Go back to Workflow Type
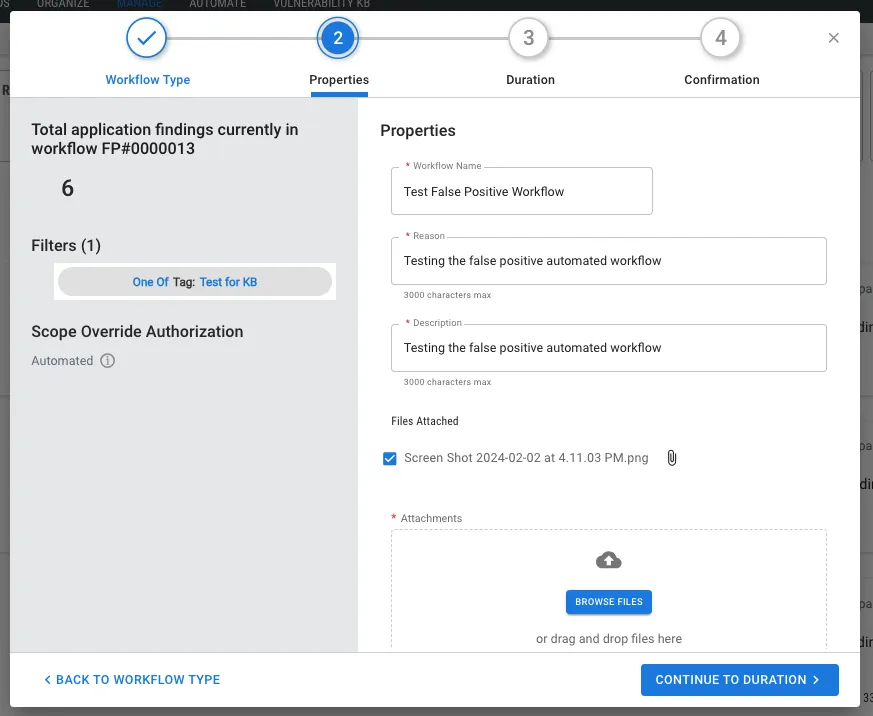The height and width of the screenshot is (716, 873). (x=132, y=680)
